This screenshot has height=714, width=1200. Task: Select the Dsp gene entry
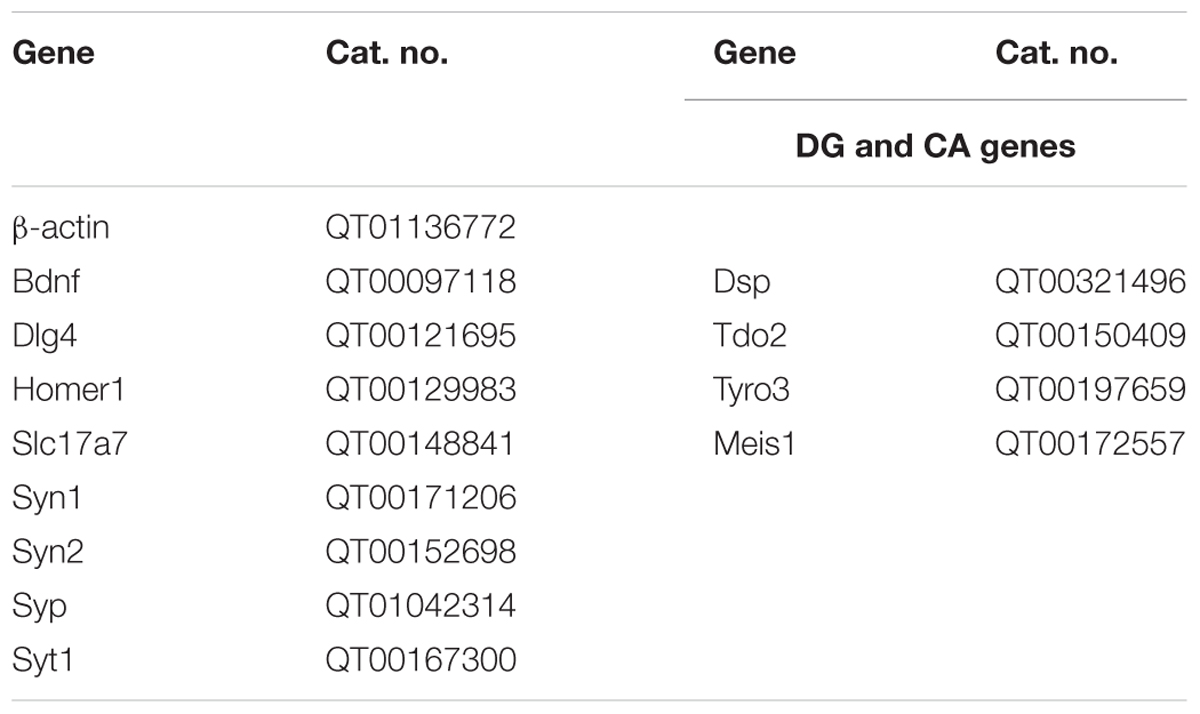[x=742, y=283]
